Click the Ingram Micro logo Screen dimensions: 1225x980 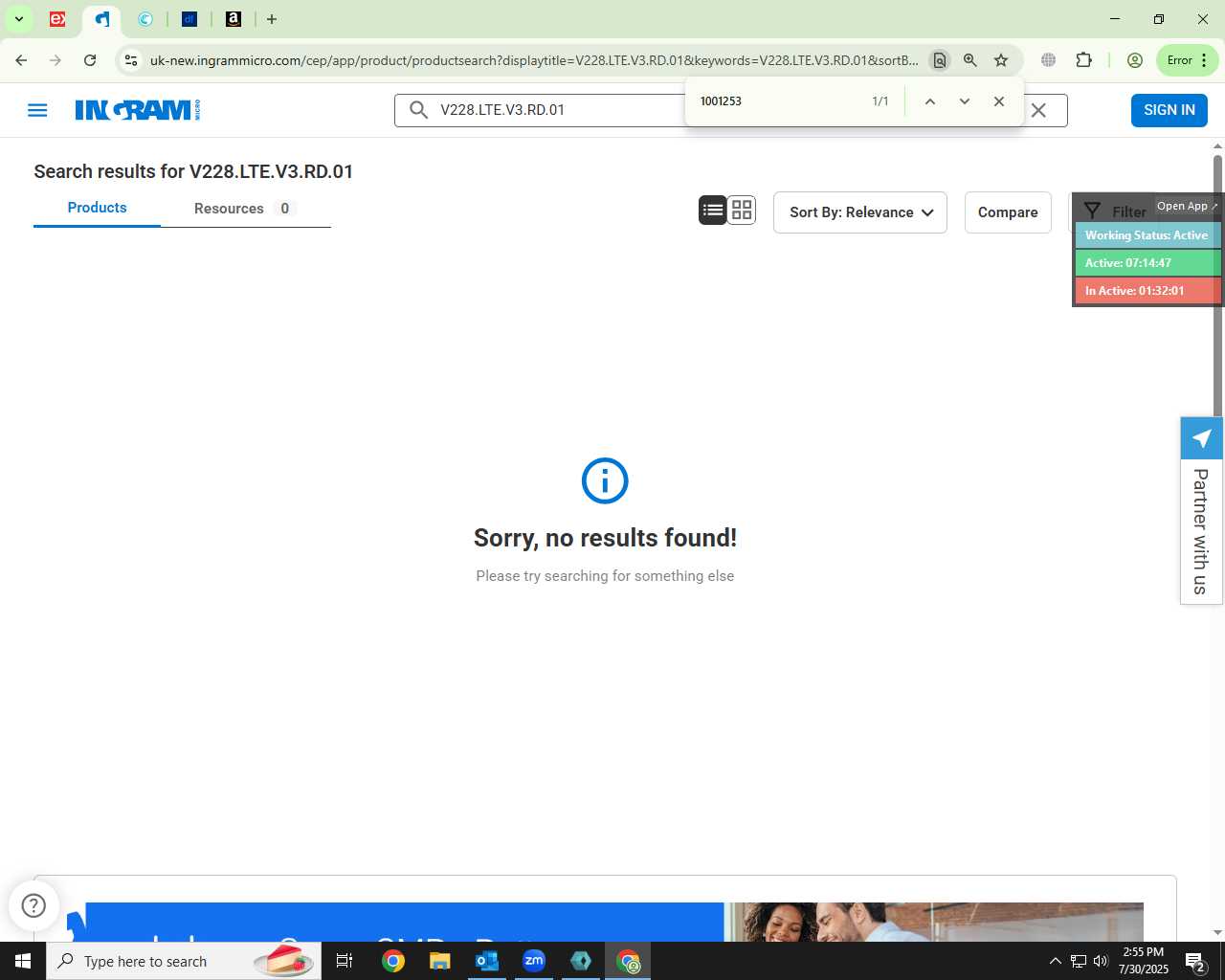[138, 110]
